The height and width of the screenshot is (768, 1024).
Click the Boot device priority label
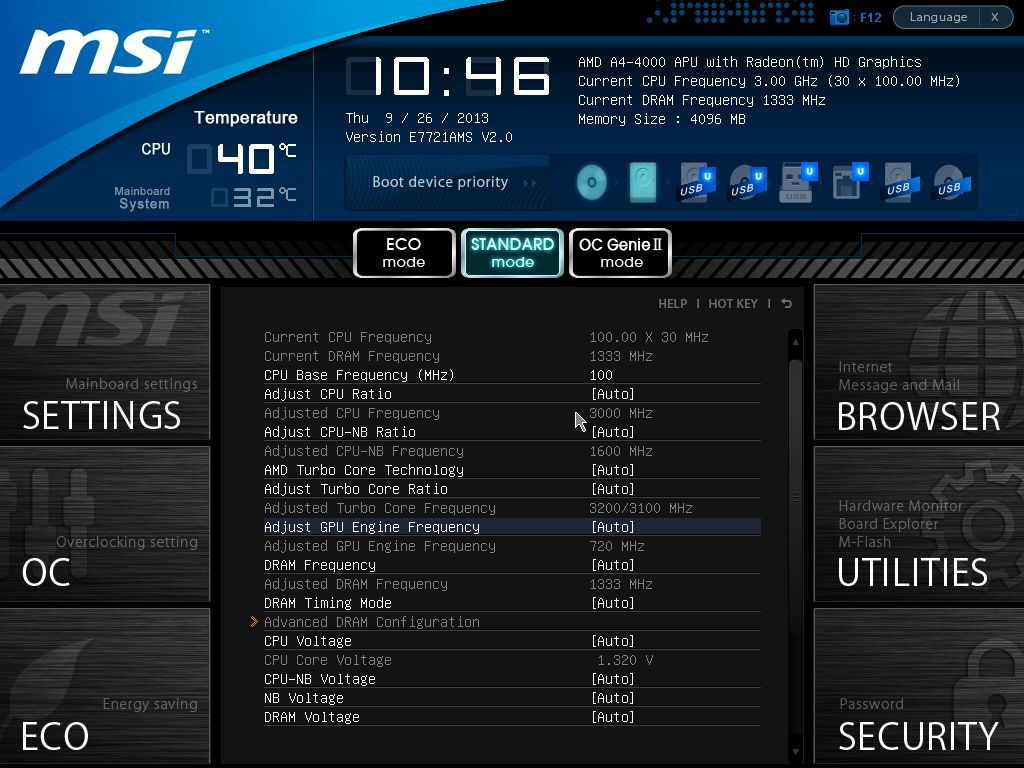(x=440, y=182)
